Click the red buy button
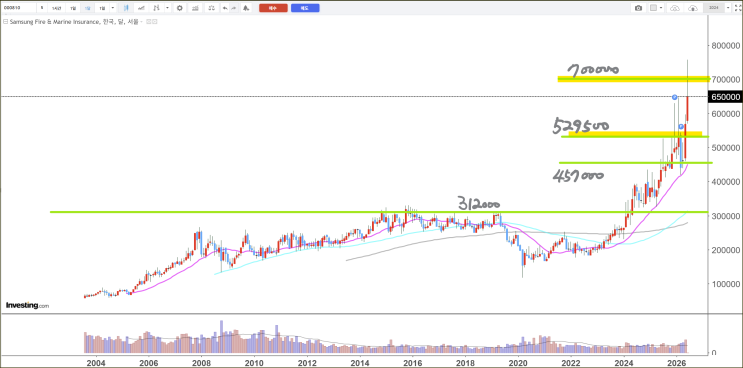This screenshot has height=368, width=743. click(x=273, y=8)
